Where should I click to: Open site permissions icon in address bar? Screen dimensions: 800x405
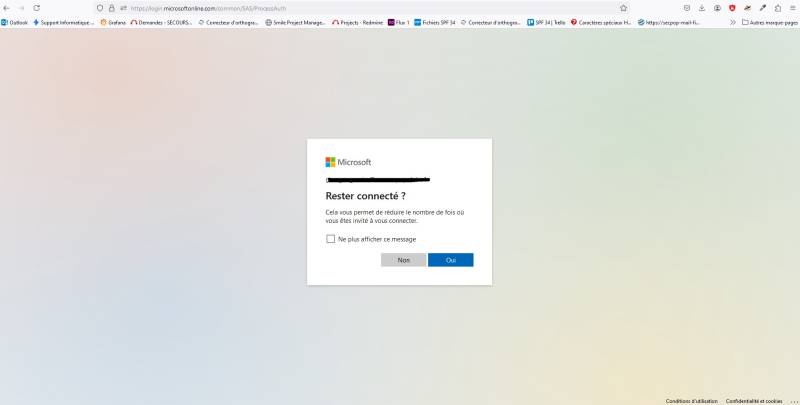pos(123,8)
